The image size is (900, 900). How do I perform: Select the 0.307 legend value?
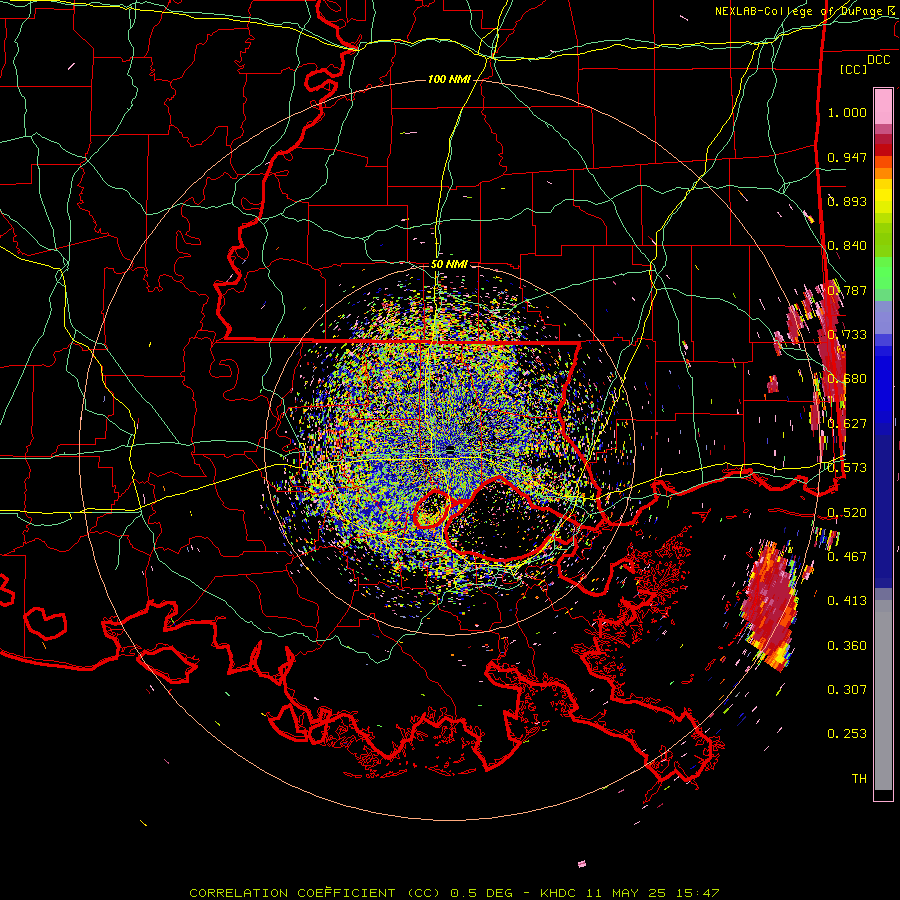tap(847, 689)
